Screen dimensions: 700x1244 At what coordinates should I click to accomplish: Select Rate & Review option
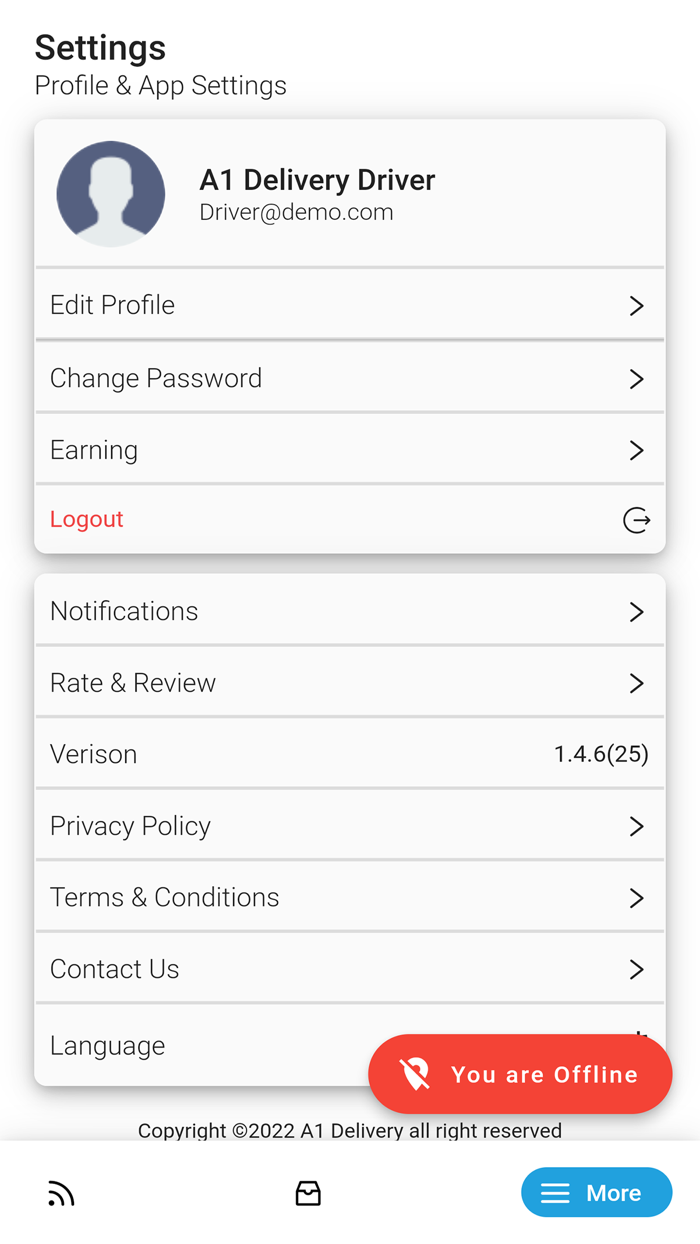(133, 683)
